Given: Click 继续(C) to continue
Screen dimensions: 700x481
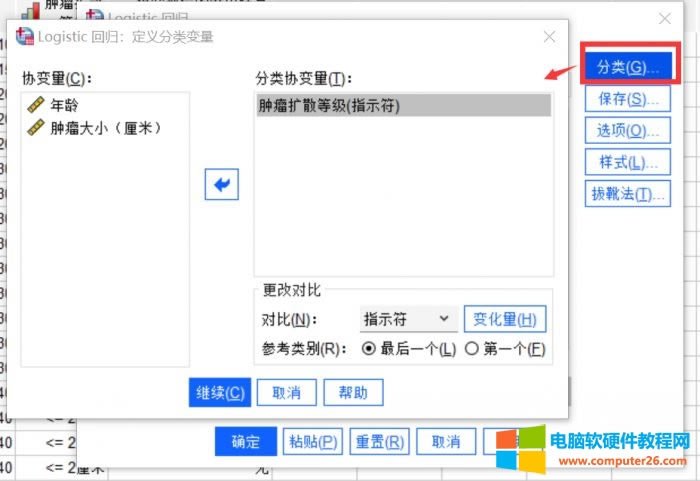Looking at the screenshot, I should pos(220,393).
